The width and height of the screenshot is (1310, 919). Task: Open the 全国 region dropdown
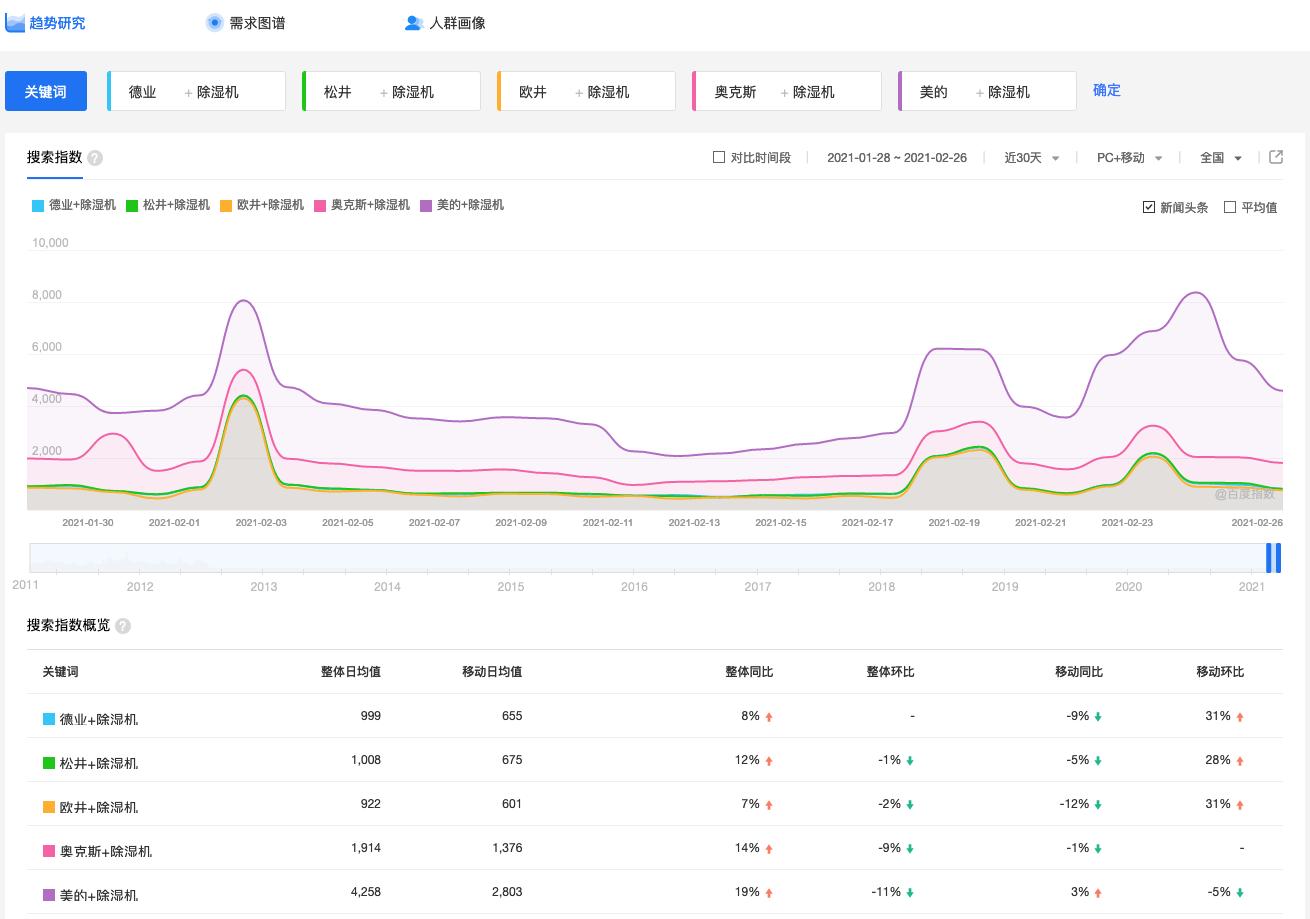tap(1221, 157)
